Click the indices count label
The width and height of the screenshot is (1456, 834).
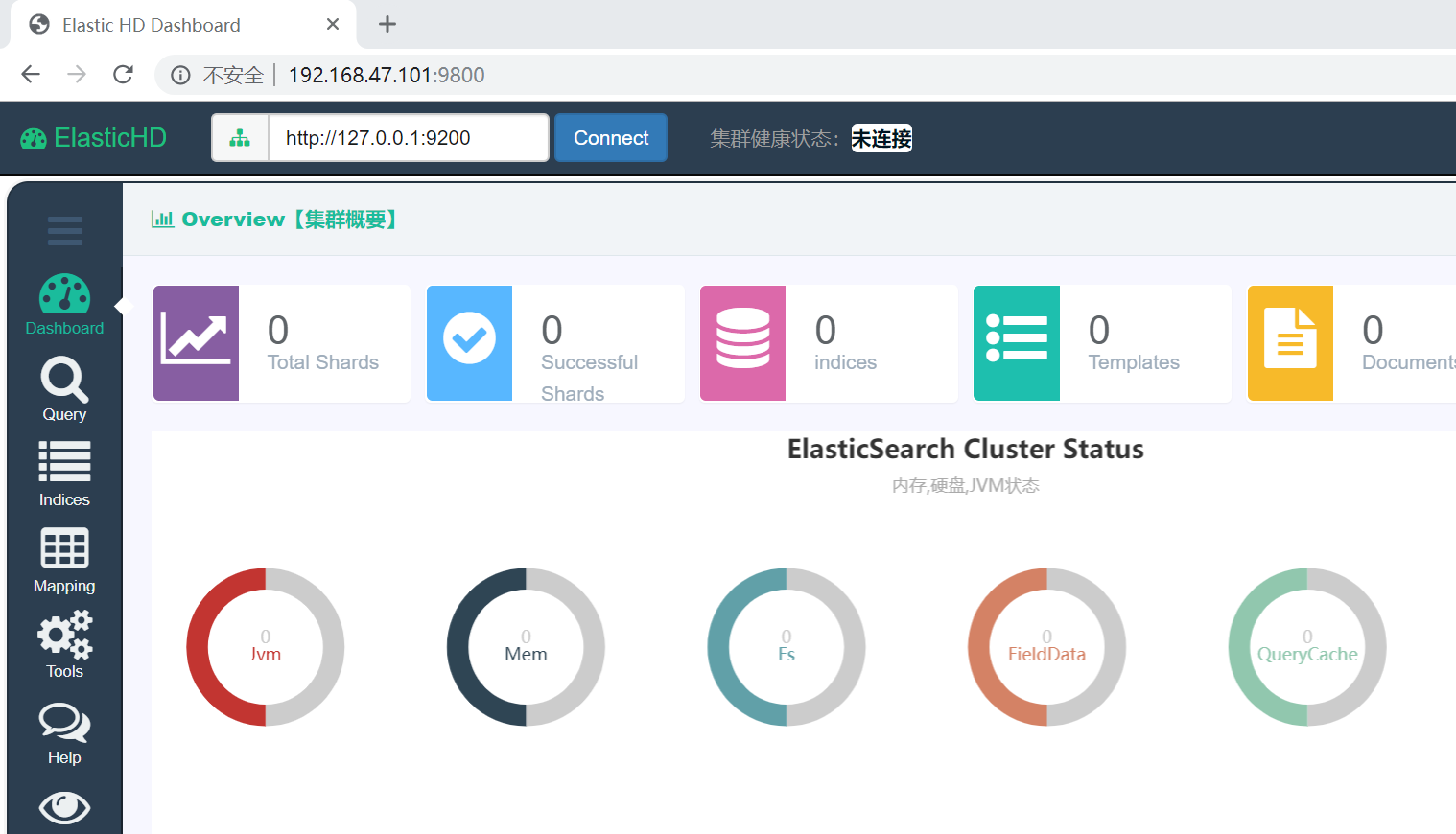[845, 362]
